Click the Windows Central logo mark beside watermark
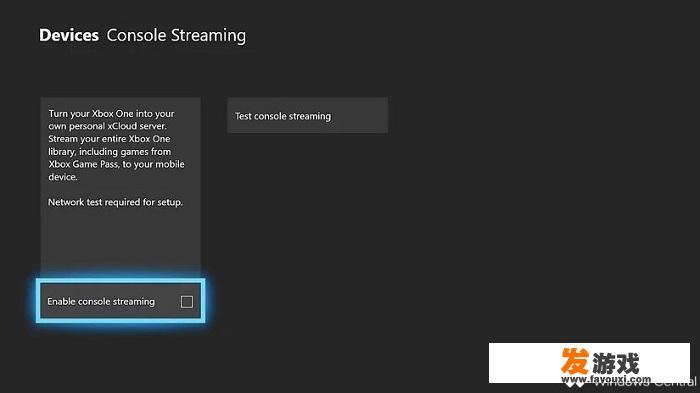Image resolution: width=700 pixels, height=393 pixels. [574, 385]
